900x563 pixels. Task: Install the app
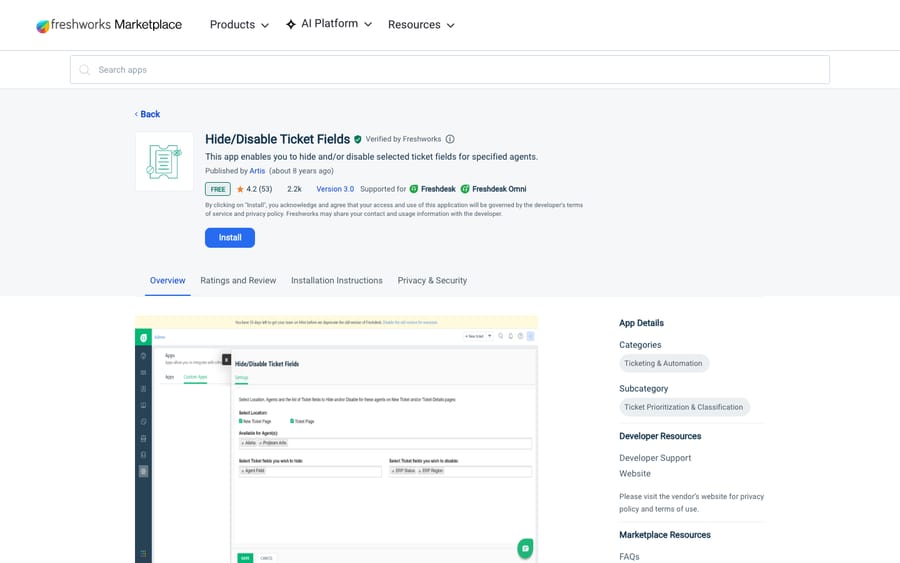click(230, 238)
